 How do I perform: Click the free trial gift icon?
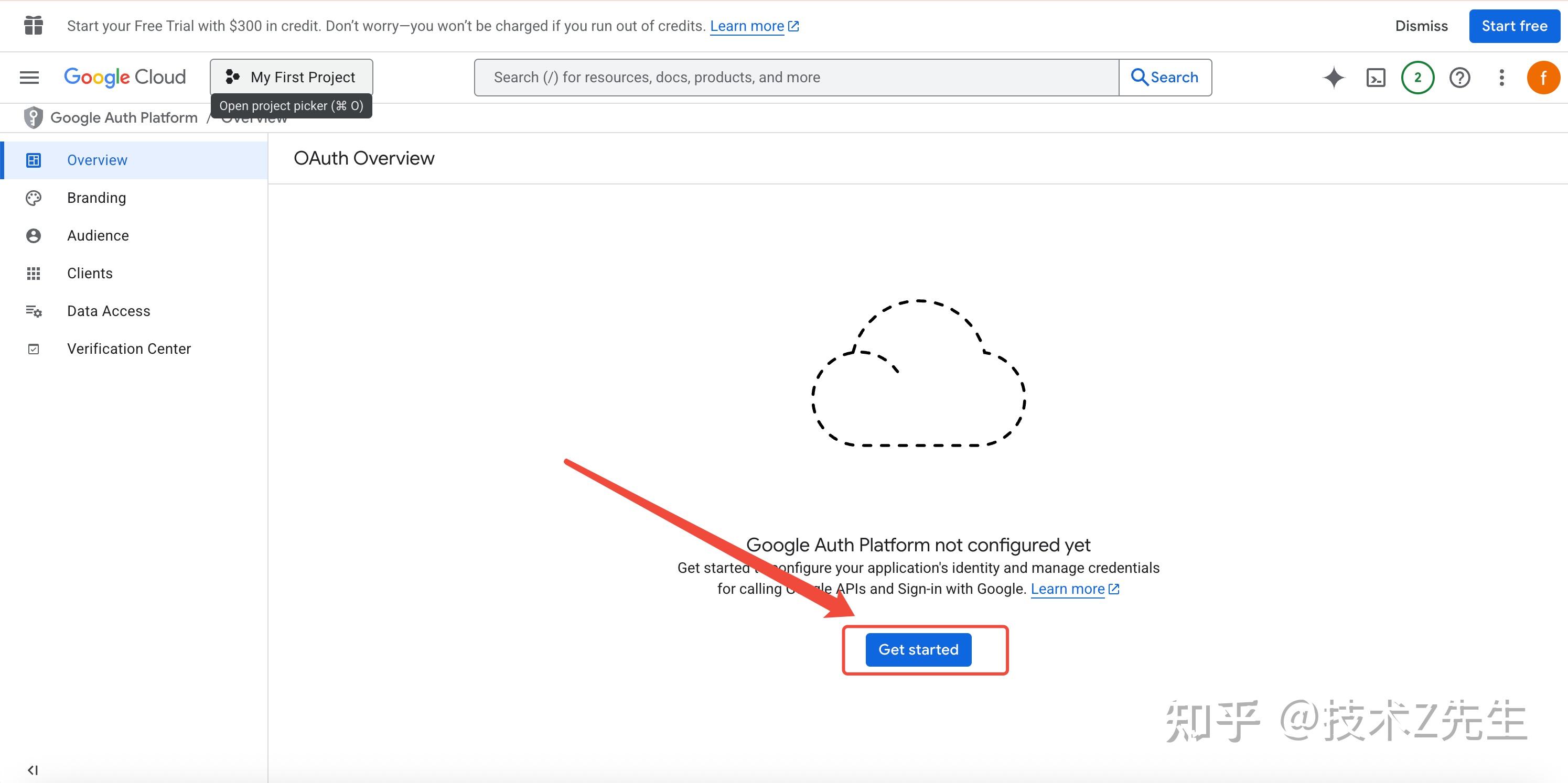click(x=34, y=26)
